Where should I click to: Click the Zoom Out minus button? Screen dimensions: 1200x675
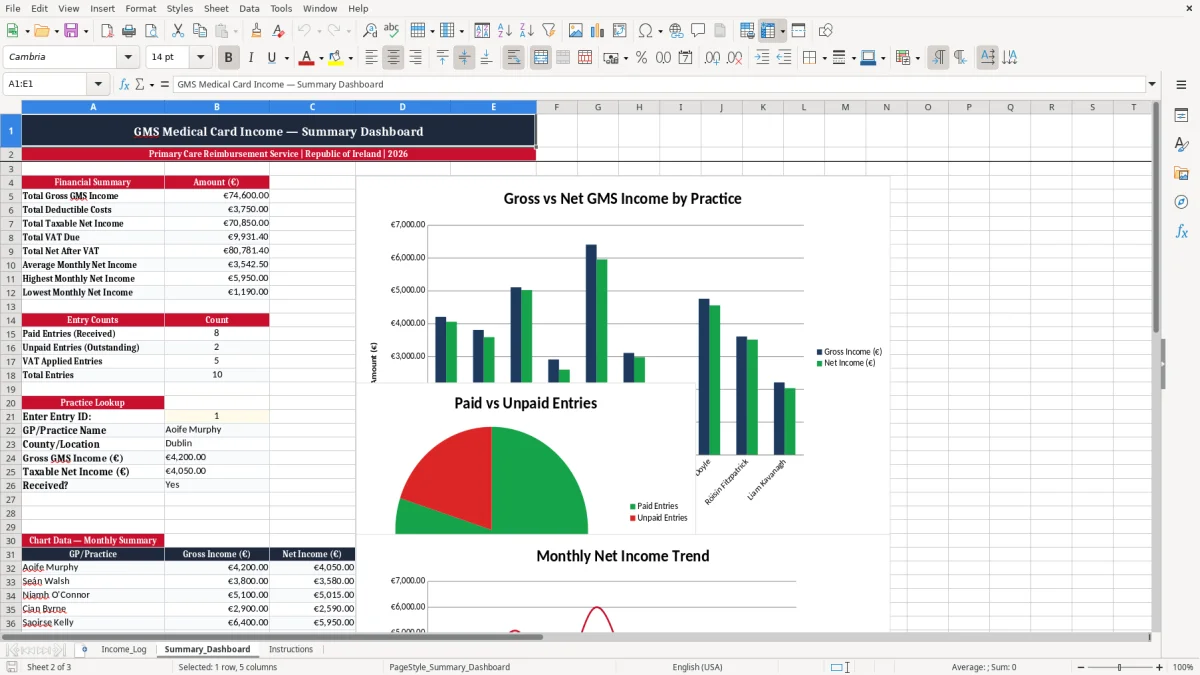click(1080, 667)
